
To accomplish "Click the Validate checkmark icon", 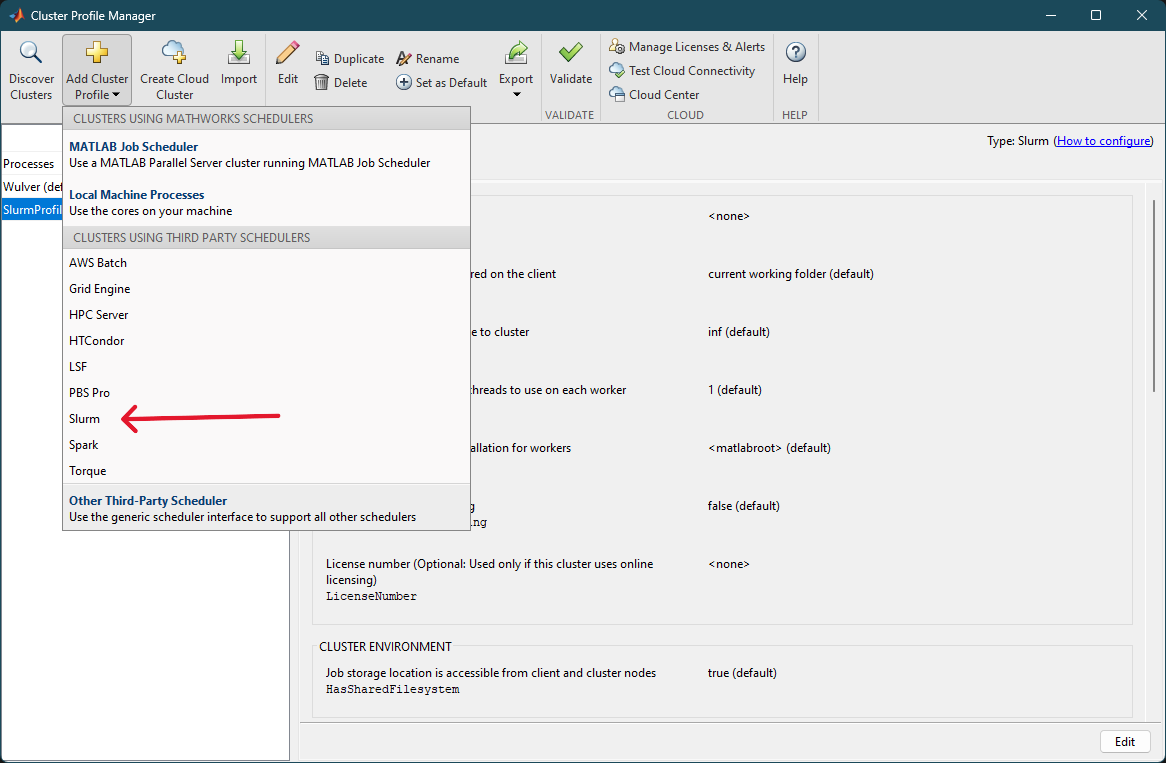I will [570, 53].
